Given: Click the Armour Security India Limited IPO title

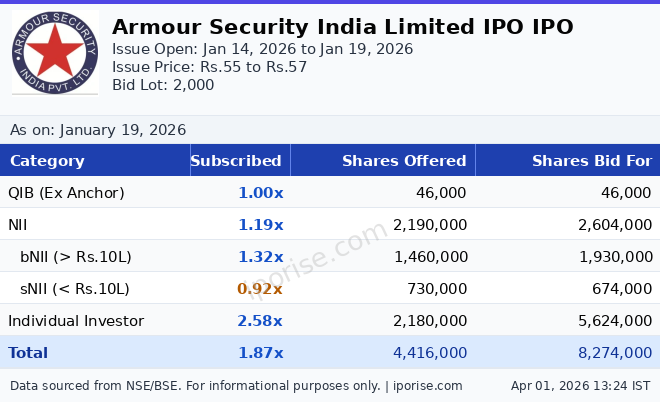Looking at the screenshot, I should point(342,27).
